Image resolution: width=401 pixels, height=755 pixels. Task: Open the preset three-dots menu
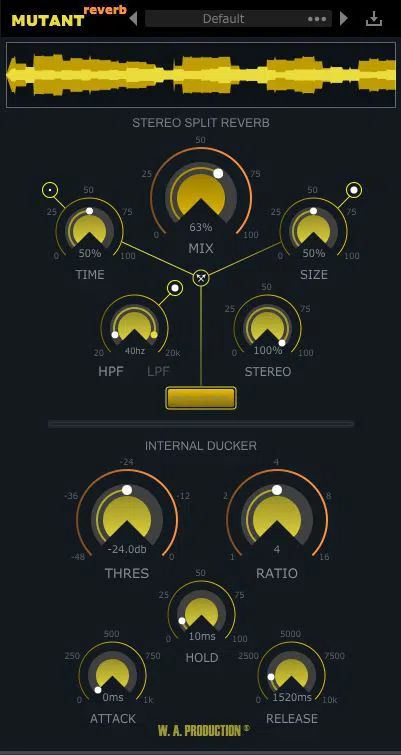317,19
